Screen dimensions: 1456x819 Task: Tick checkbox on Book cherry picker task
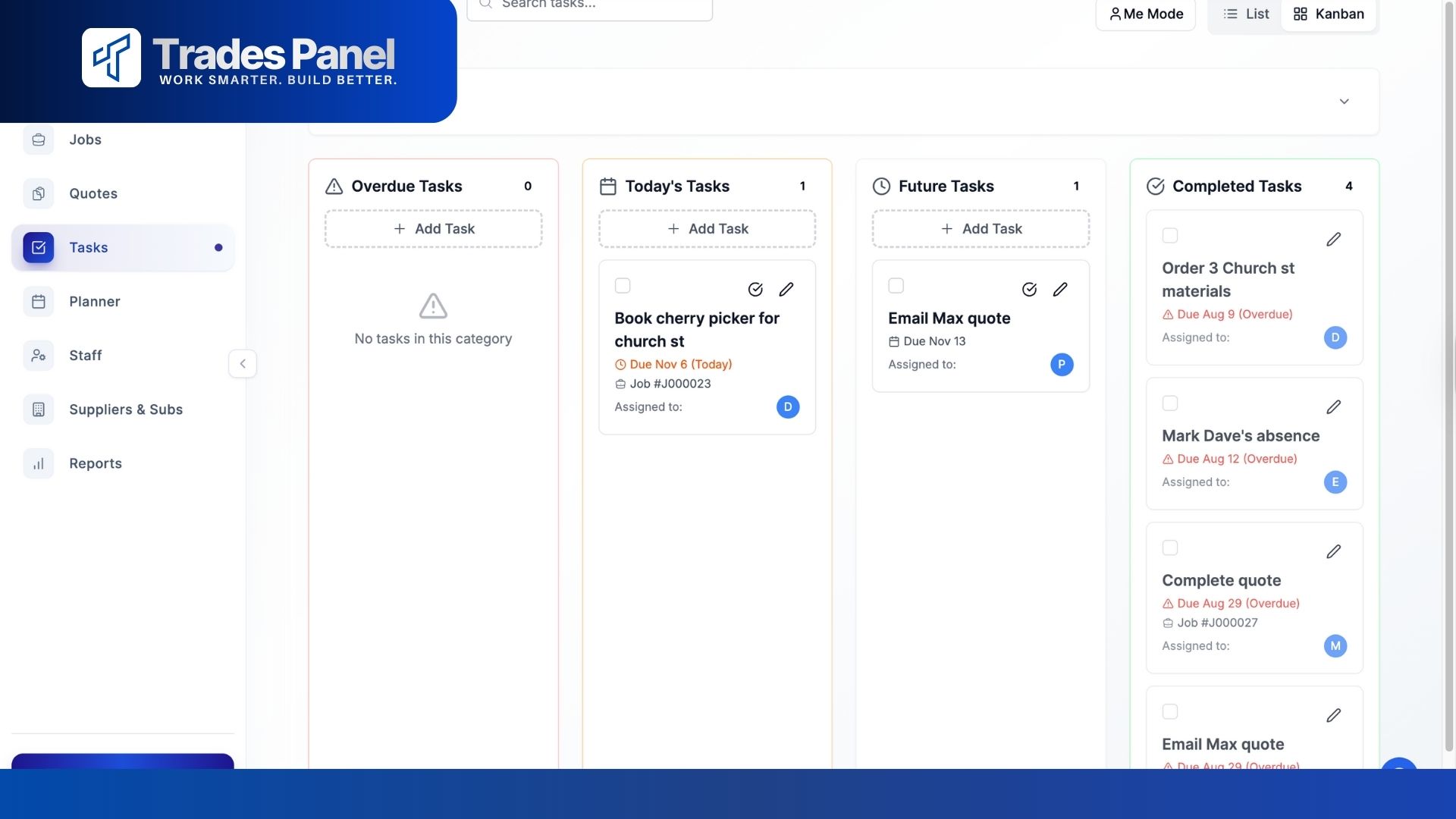click(623, 286)
